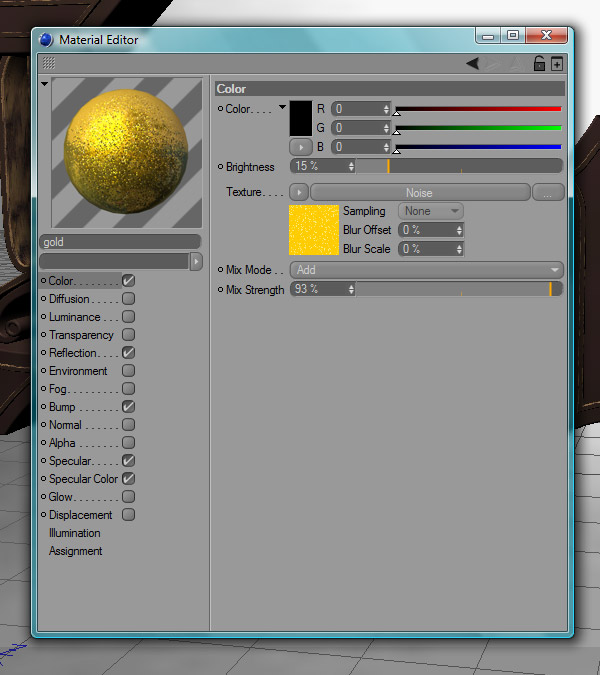Open the color mode triangle next to Color

282,107
